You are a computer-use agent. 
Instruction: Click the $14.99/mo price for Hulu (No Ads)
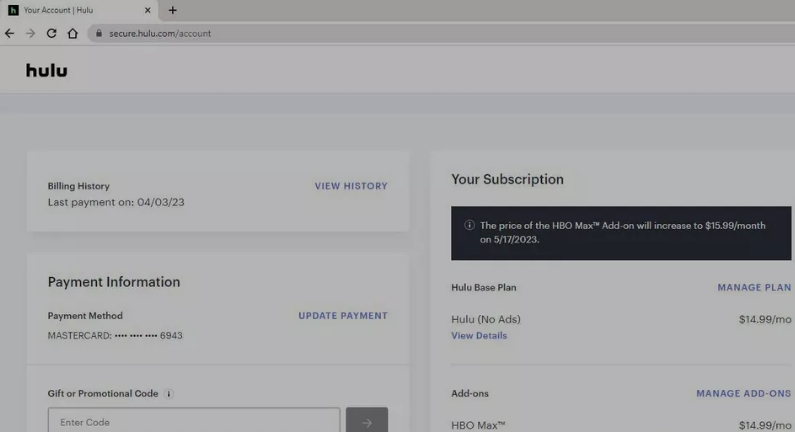[x=765, y=319]
